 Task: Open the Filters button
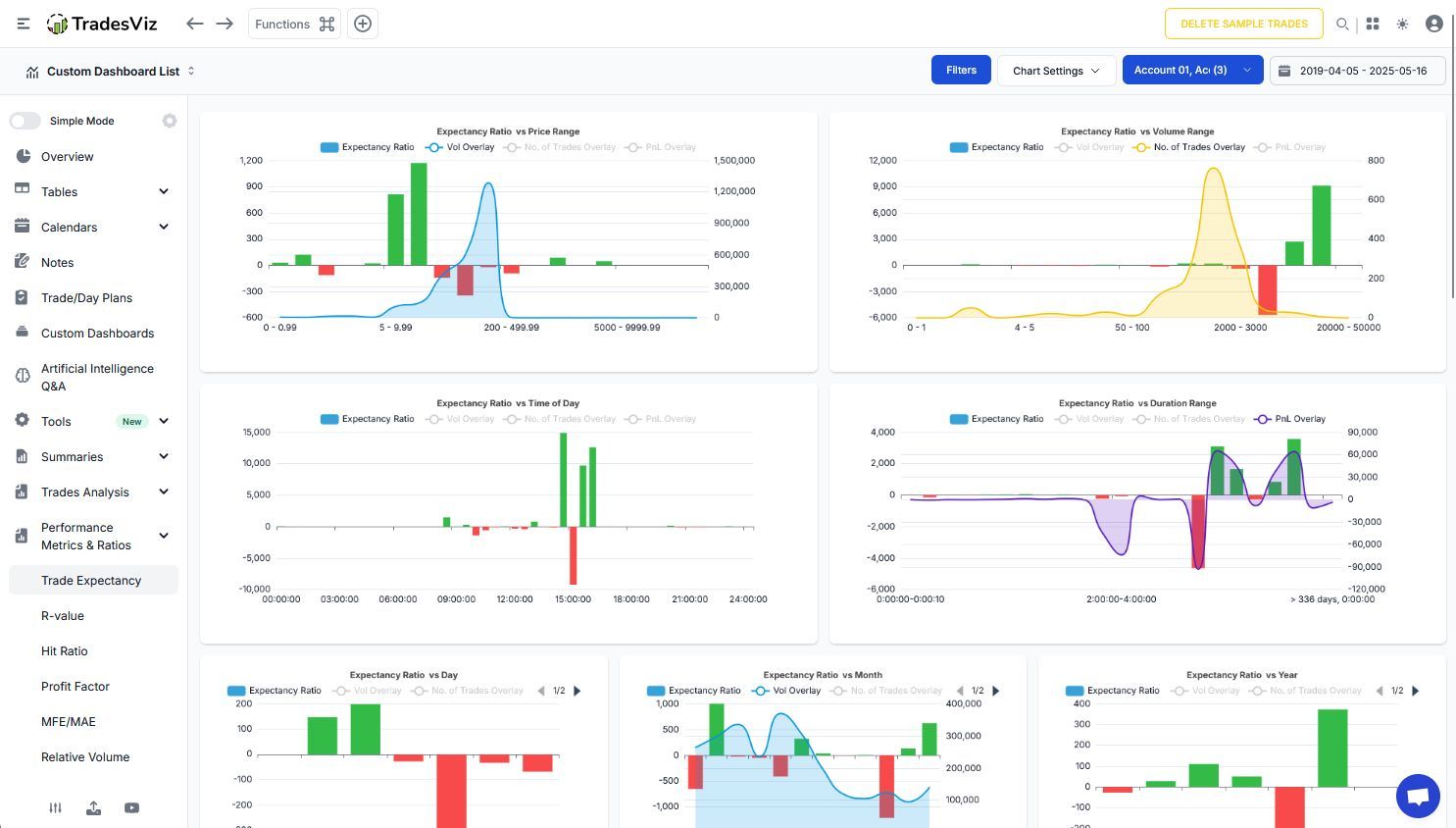click(961, 71)
